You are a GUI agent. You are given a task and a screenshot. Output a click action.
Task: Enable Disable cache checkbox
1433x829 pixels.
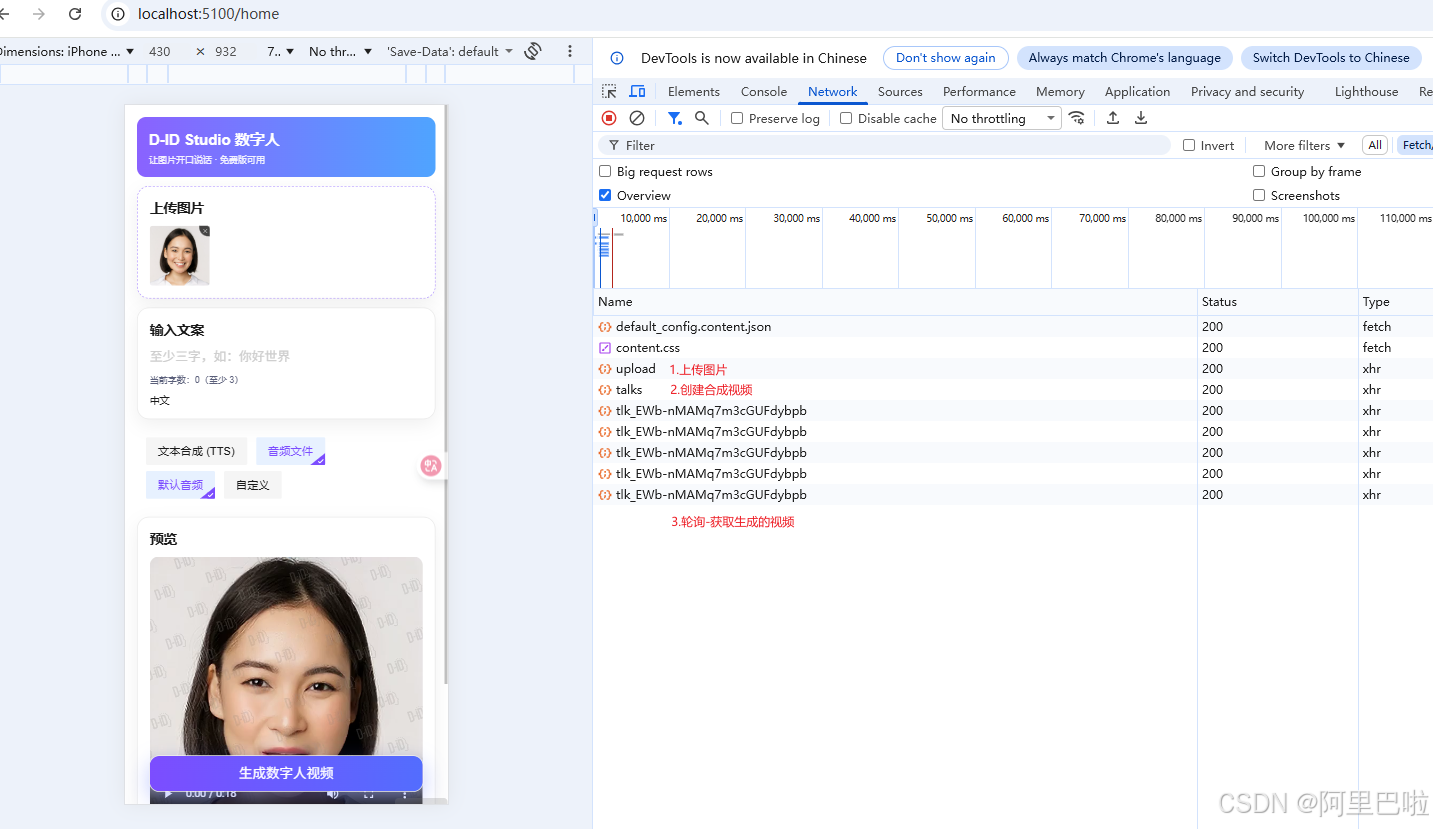(846, 118)
